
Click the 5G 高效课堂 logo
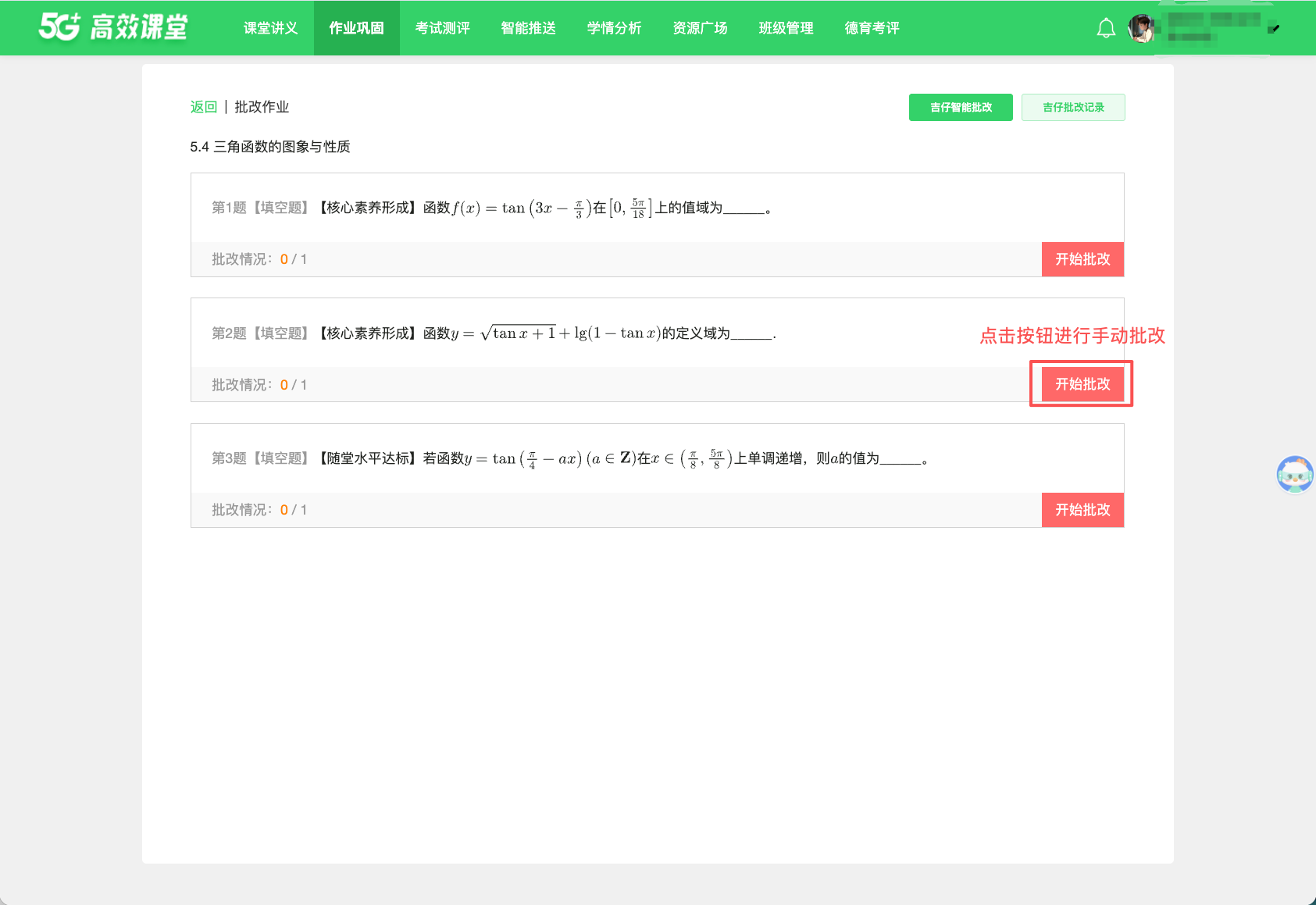[114, 27]
